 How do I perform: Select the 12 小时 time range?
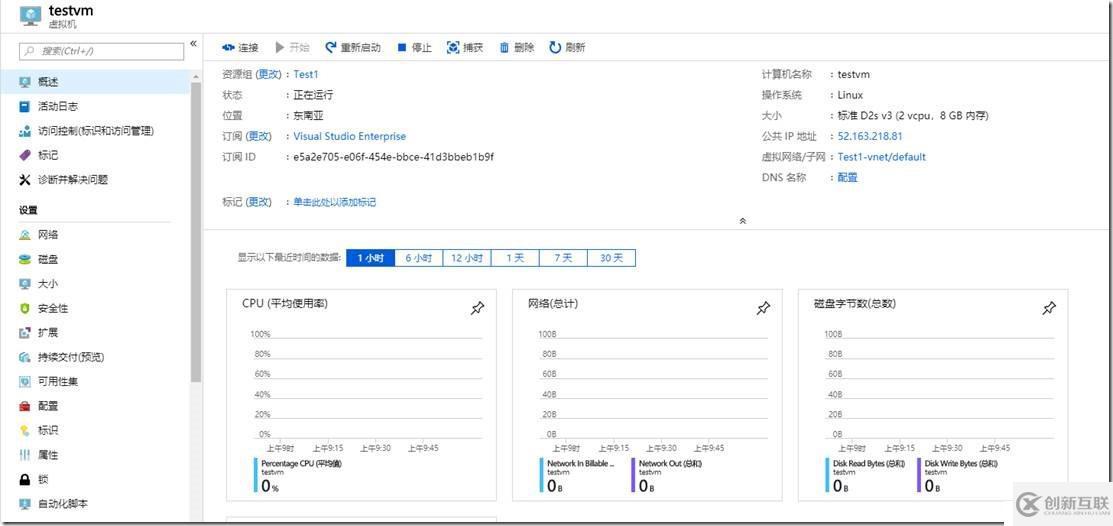click(x=466, y=258)
